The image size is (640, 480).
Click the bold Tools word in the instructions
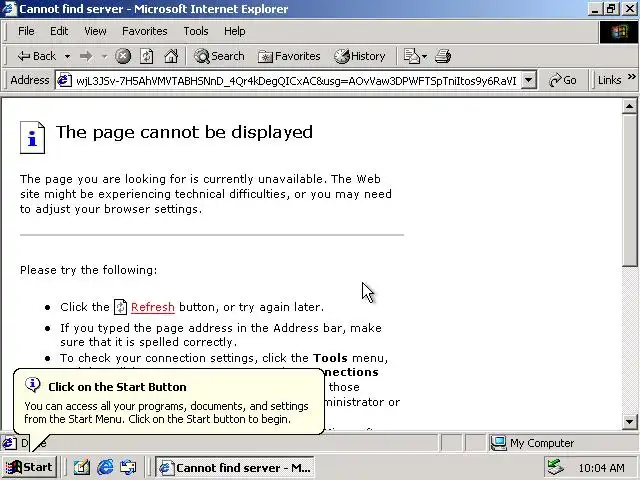[x=330, y=358]
